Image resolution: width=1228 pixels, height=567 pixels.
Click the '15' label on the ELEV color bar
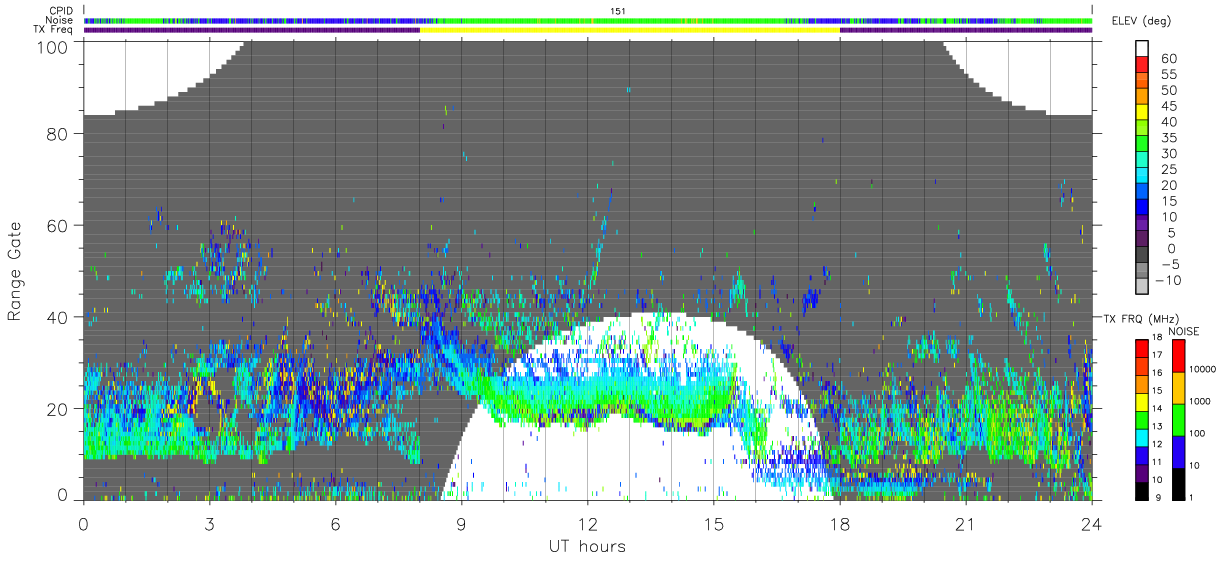click(x=1168, y=201)
